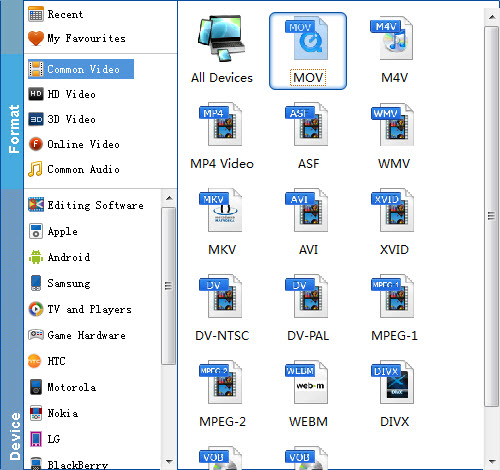Open the Recent category
Viewport: 500px width, 470px height.
[56, 14]
